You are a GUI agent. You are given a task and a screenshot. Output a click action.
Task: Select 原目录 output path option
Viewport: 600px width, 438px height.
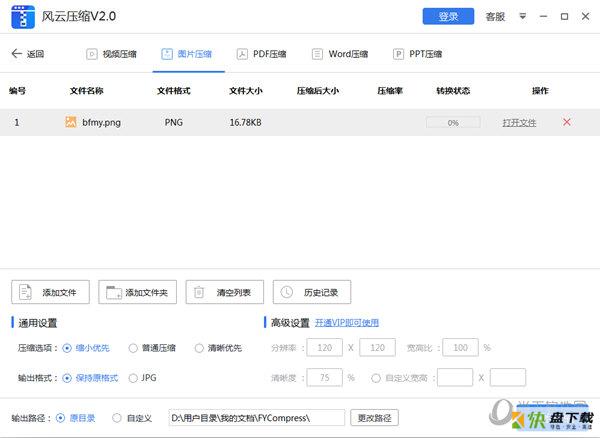[x=75, y=418]
